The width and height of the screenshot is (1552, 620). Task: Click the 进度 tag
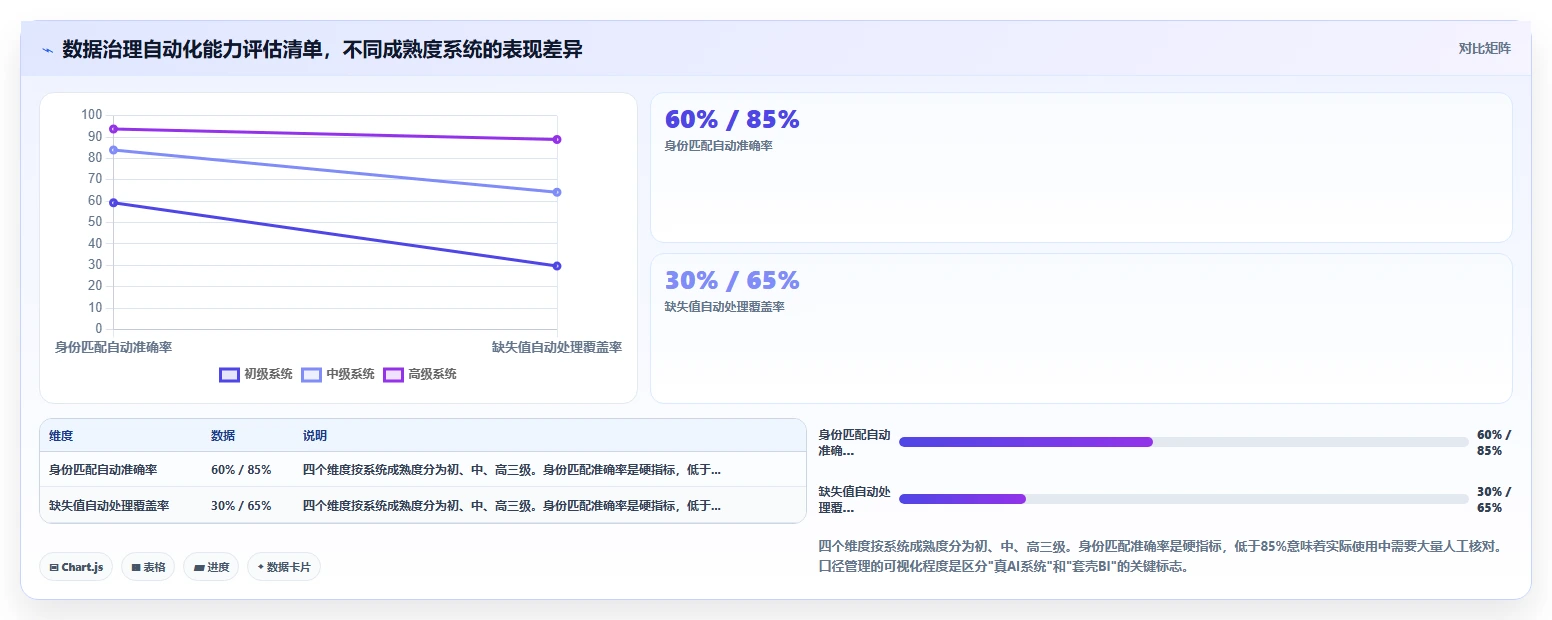(211, 567)
